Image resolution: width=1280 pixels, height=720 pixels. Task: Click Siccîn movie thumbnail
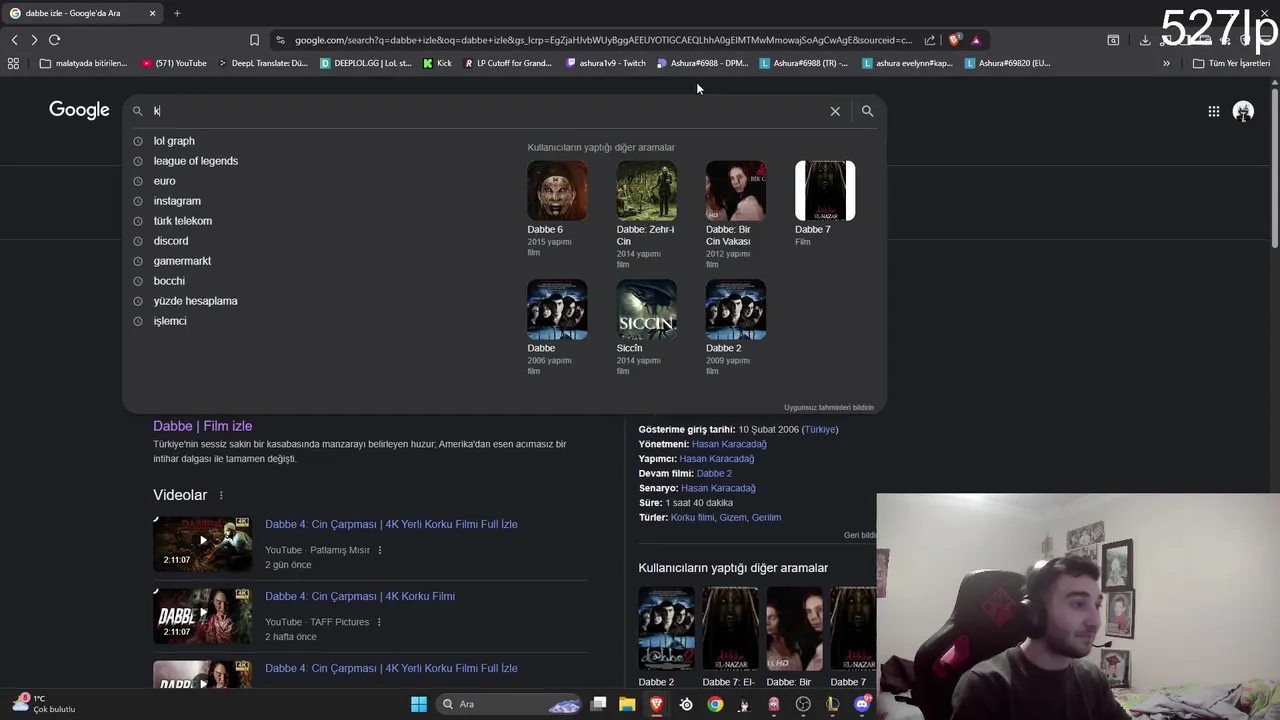click(x=646, y=309)
